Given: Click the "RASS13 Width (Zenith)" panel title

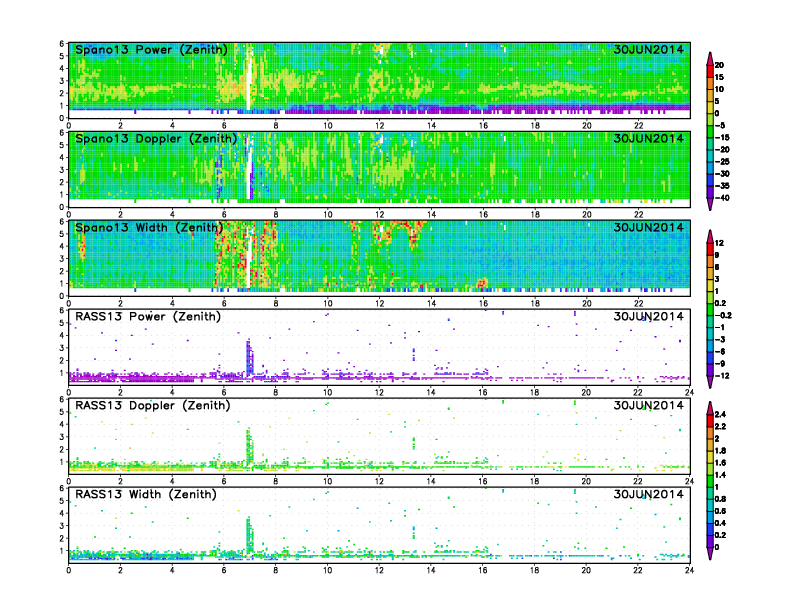Looking at the screenshot, I should (145, 494).
